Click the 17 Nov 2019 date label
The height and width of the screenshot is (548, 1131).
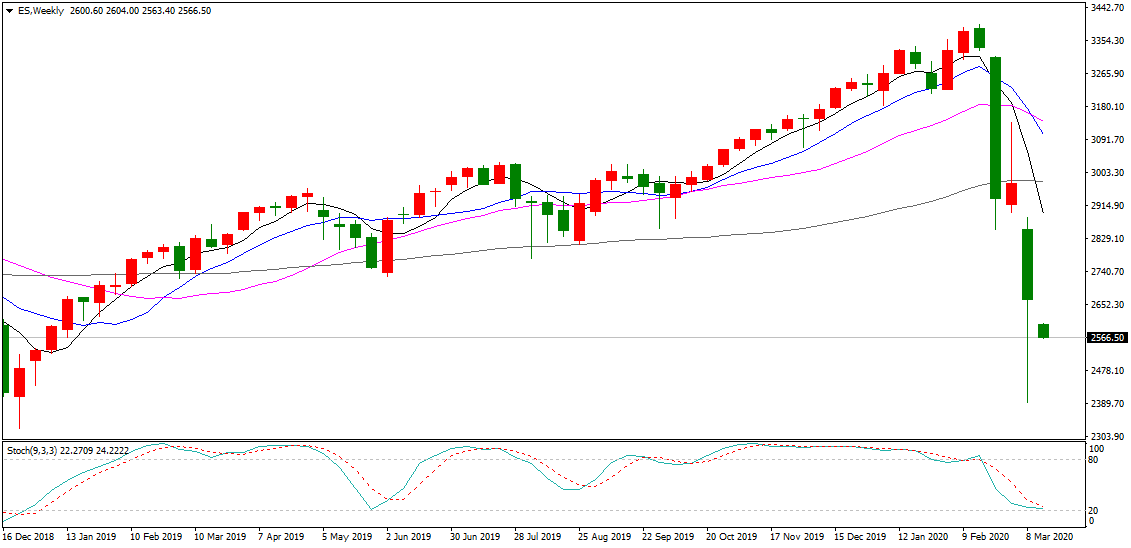797,537
